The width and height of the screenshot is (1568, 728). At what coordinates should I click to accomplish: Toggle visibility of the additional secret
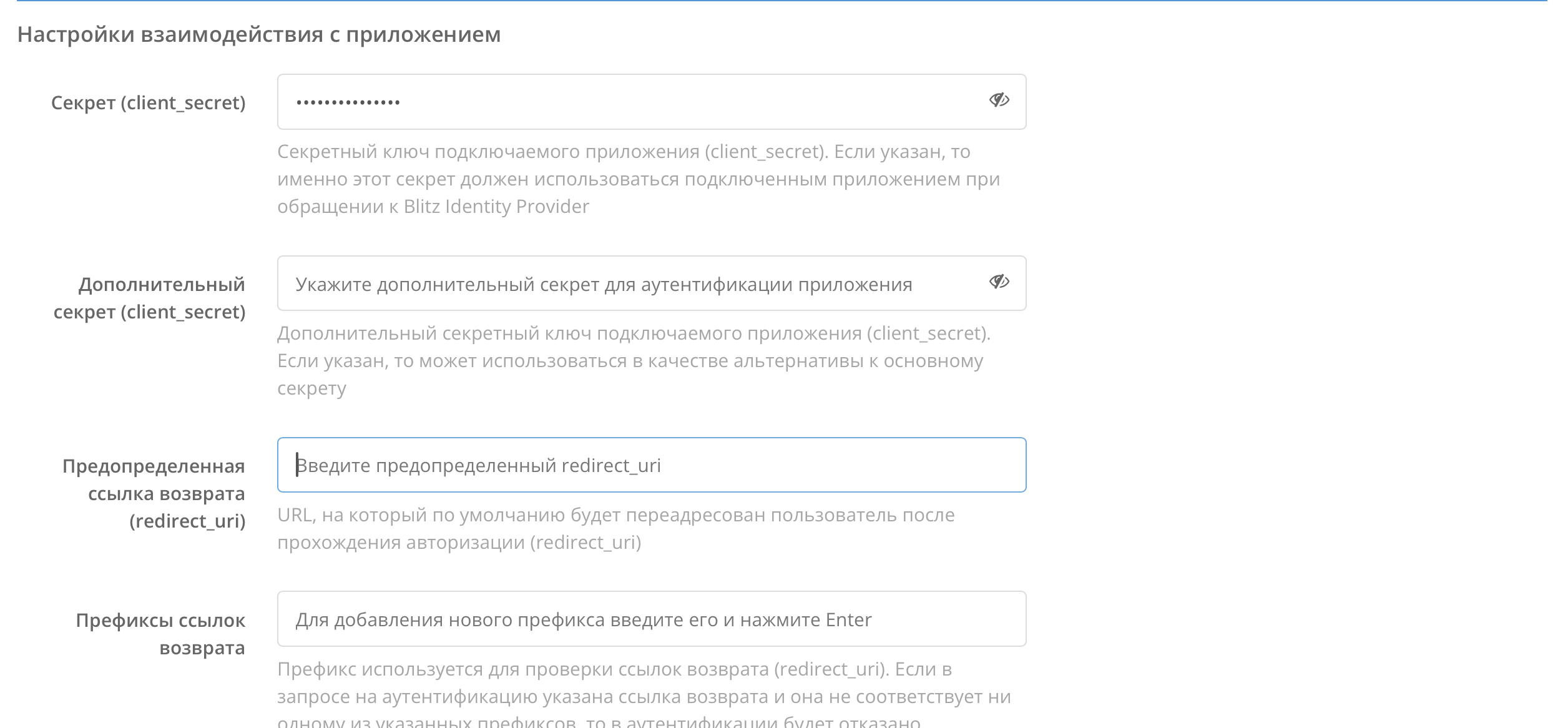[x=999, y=282]
